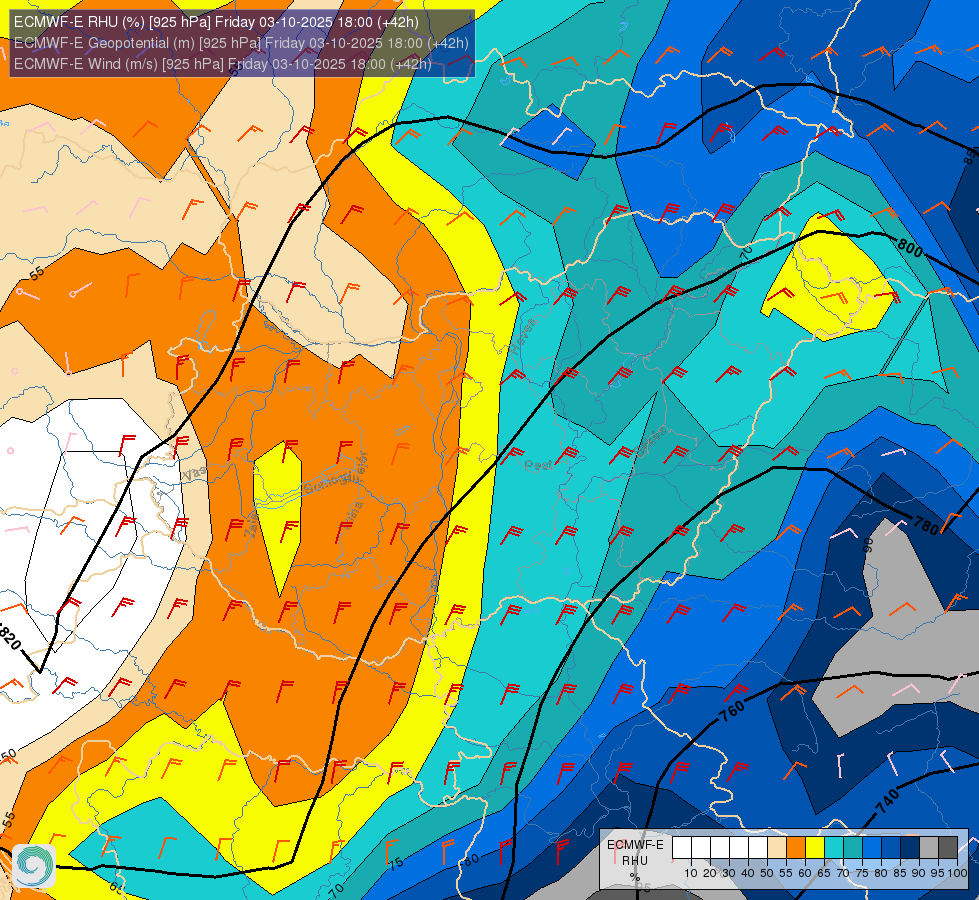
Task: Click the ECMWF swirl logo icon
Action: point(34,865)
